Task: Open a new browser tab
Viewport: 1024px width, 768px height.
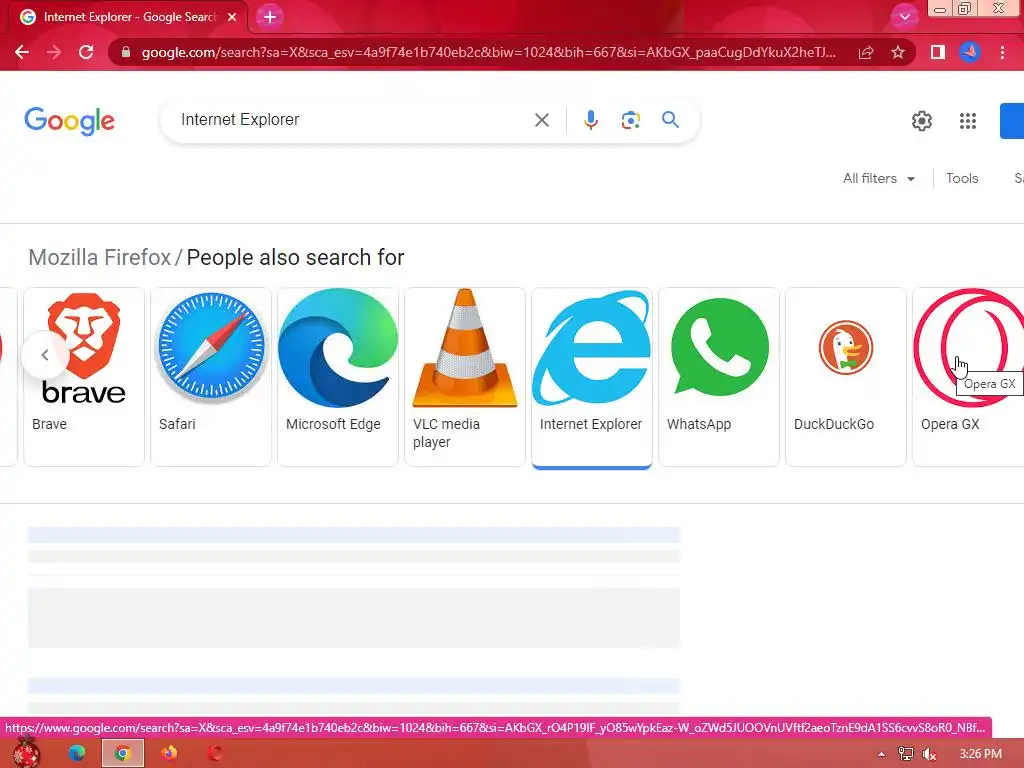Action: pyautogui.click(x=270, y=17)
